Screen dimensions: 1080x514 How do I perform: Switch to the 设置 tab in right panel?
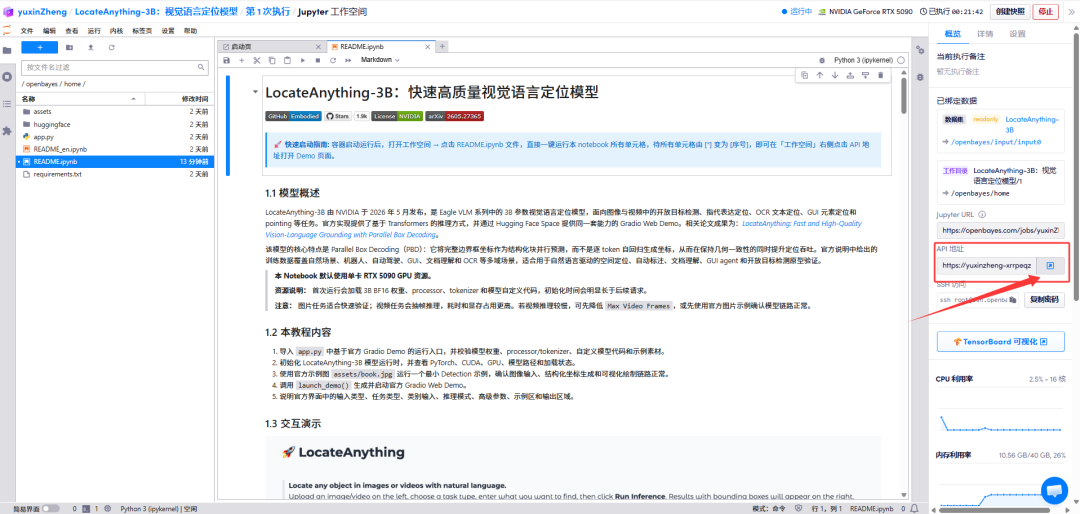1017,34
